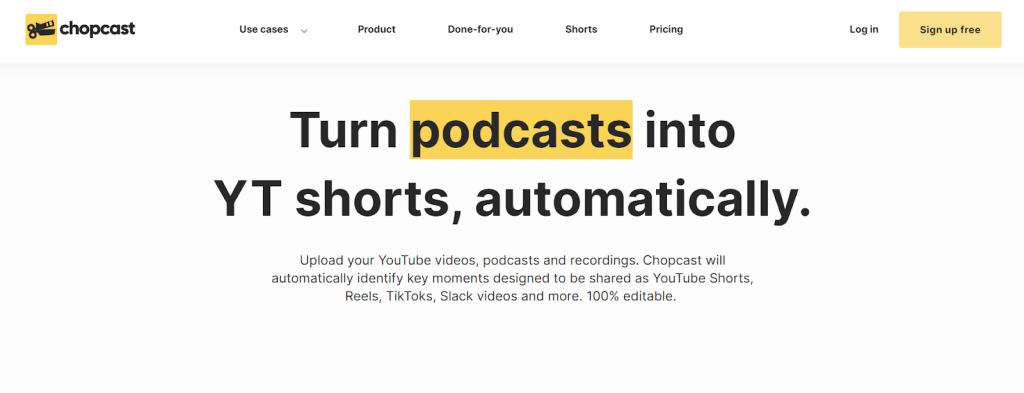Screen dimensions: 1024x393
Task: Click the Chopcast scissors logo icon
Action: [41, 29]
